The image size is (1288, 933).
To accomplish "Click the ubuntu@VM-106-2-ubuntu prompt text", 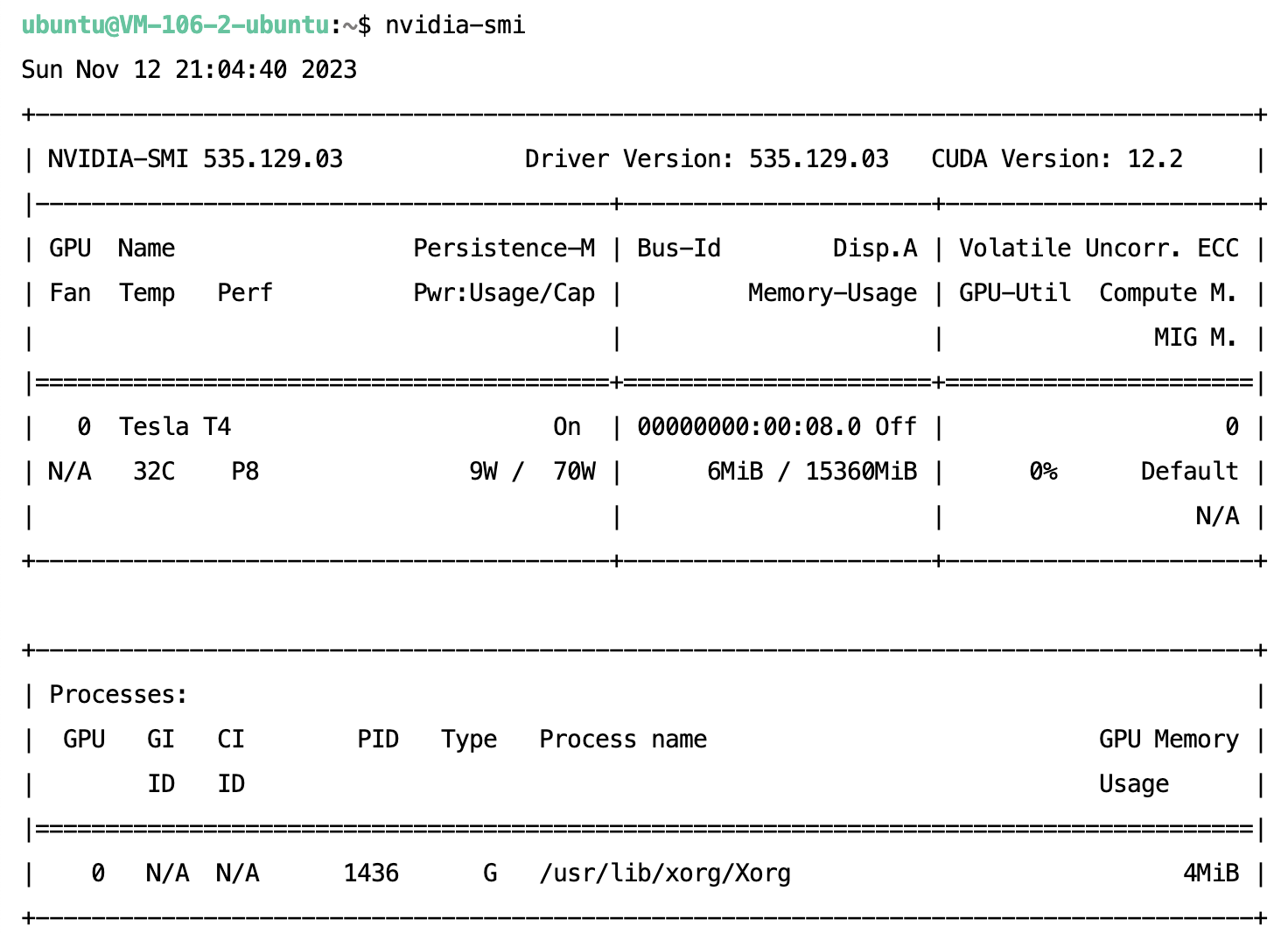I will coord(175,25).
